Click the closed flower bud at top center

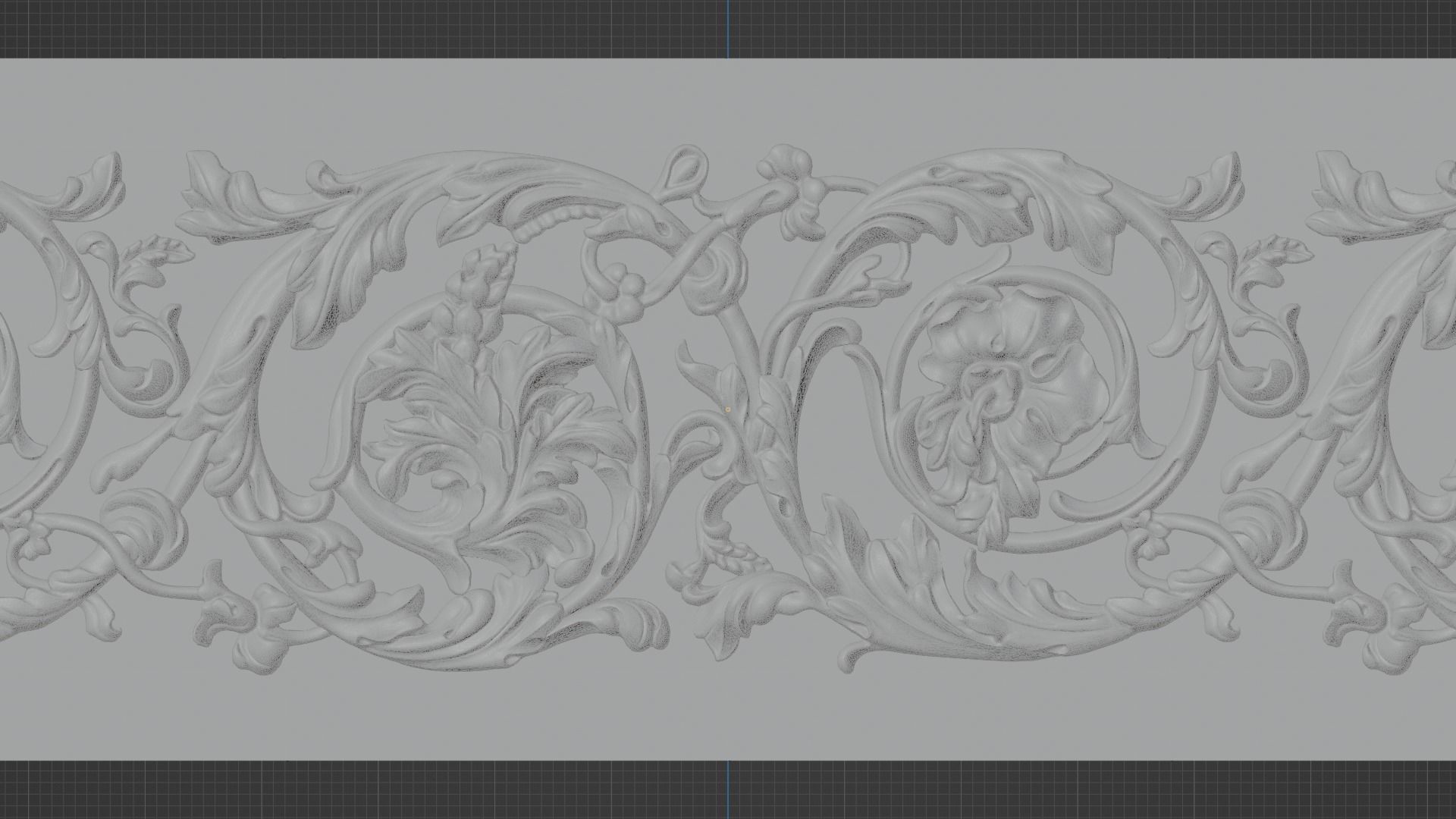click(685, 171)
